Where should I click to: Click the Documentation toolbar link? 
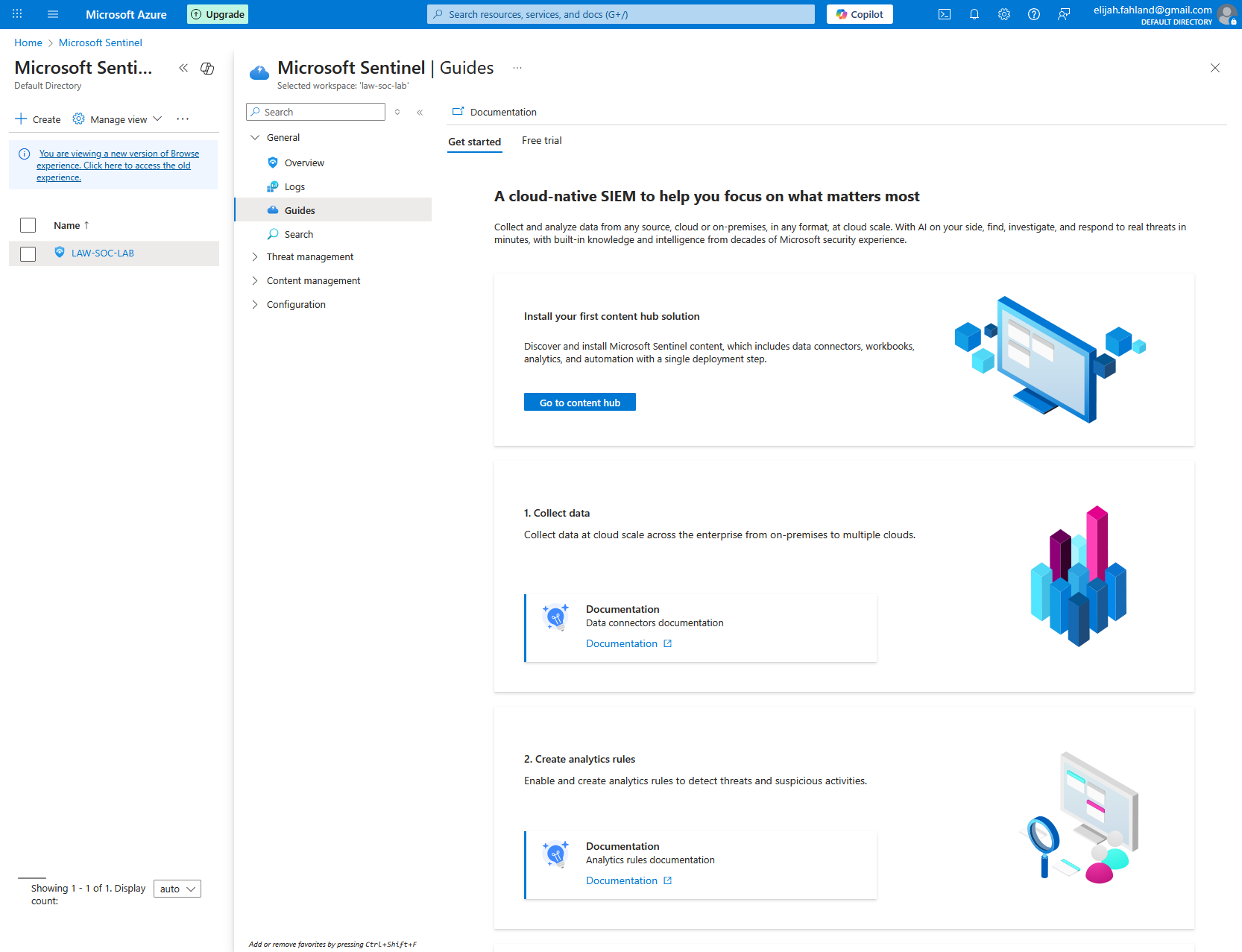click(x=503, y=112)
